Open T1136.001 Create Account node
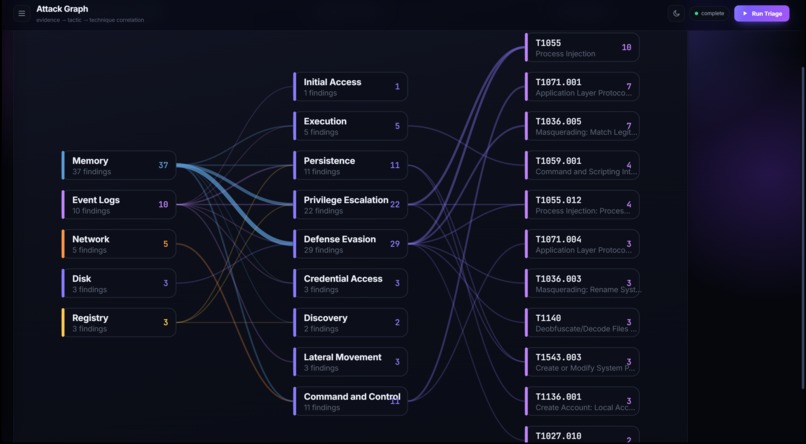The image size is (806, 444). [582, 401]
